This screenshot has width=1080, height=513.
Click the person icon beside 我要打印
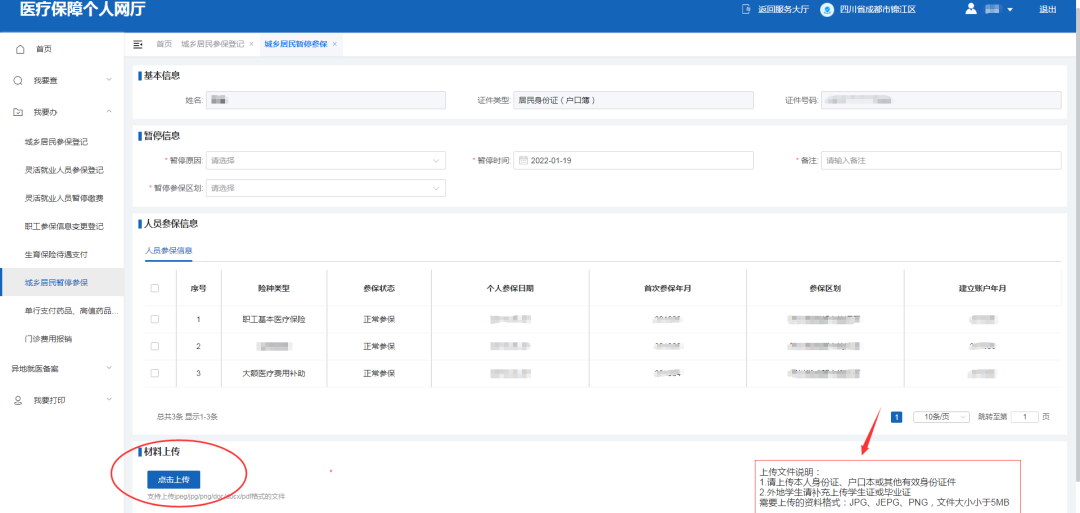click(x=19, y=400)
